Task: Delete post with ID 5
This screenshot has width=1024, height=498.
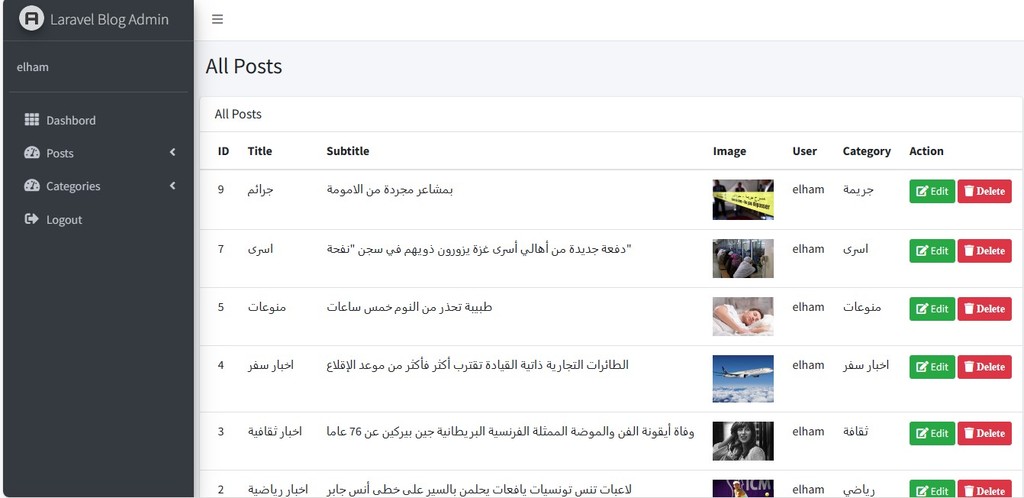Action: (984, 309)
